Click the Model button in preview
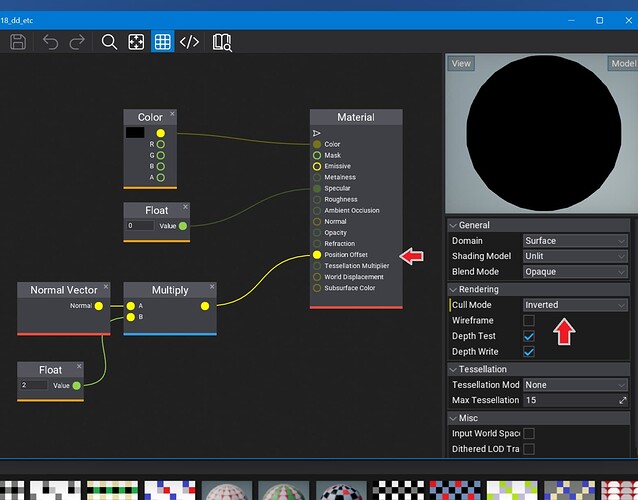This screenshot has height=500, width=638. point(622,63)
